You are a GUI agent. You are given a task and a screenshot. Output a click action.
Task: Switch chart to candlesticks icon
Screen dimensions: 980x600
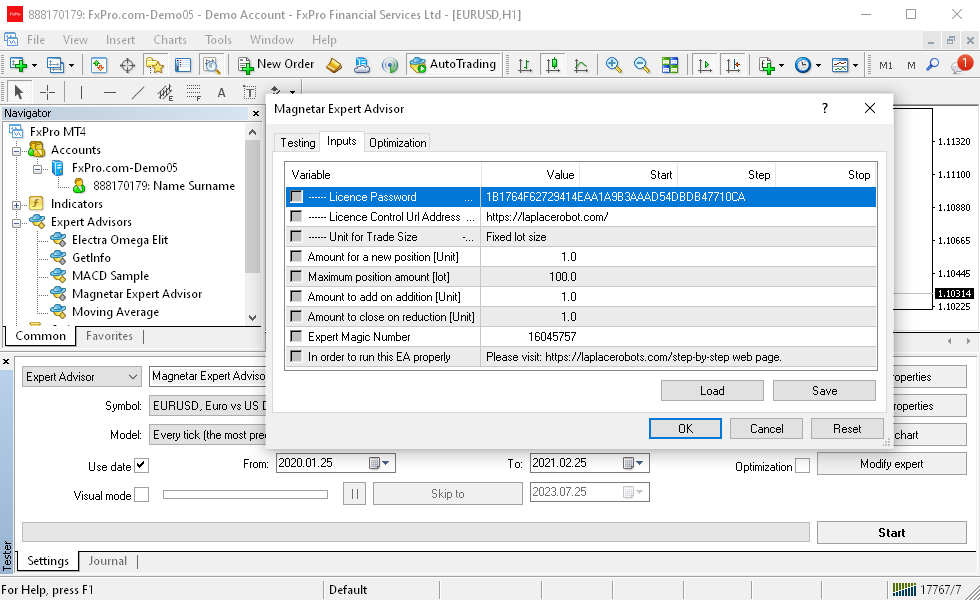553,64
